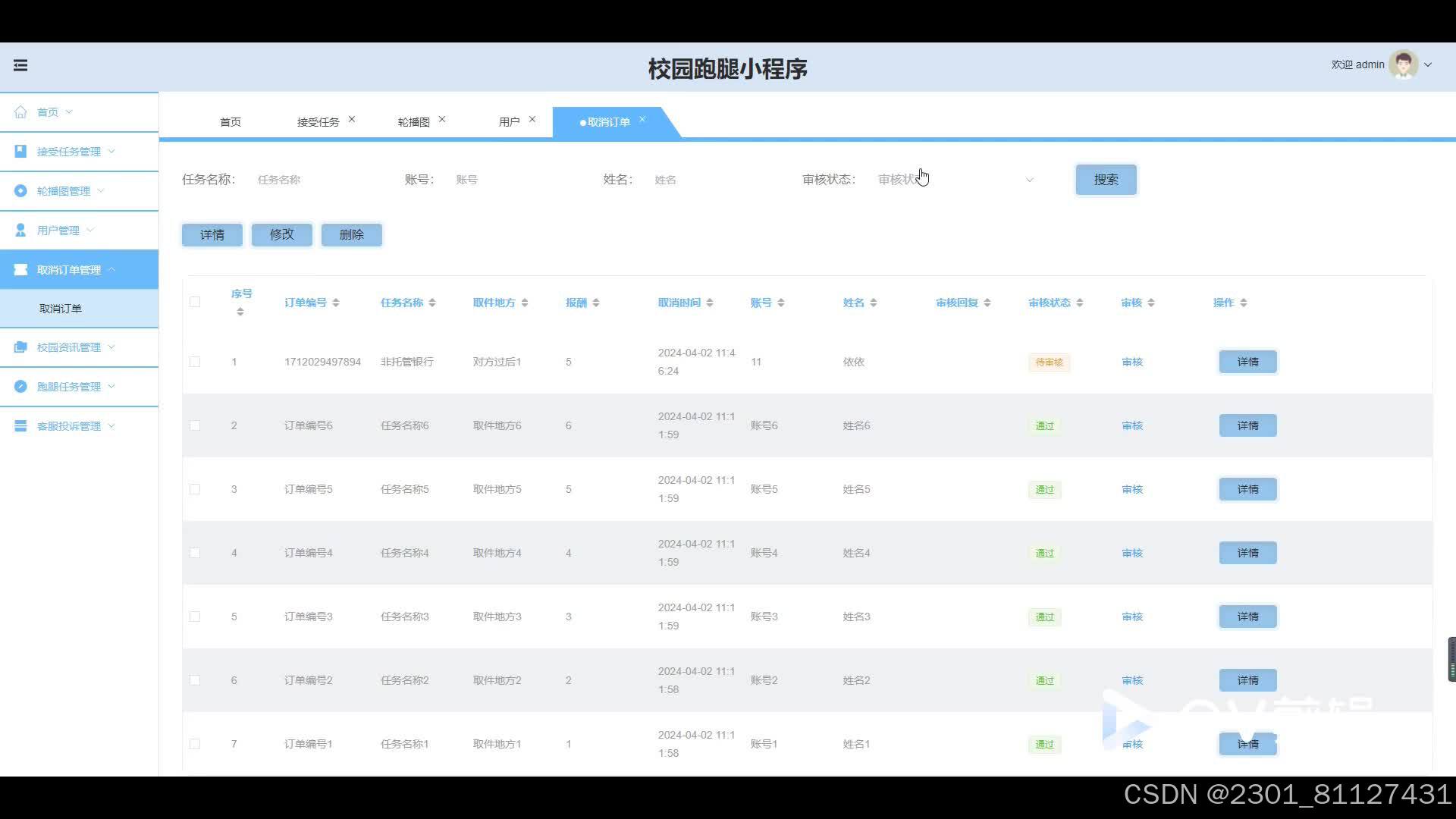Select the checkbox for 订单编号6 row
Screen dimensions: 1456x819
pyautogui.click(x=195, y=425)
